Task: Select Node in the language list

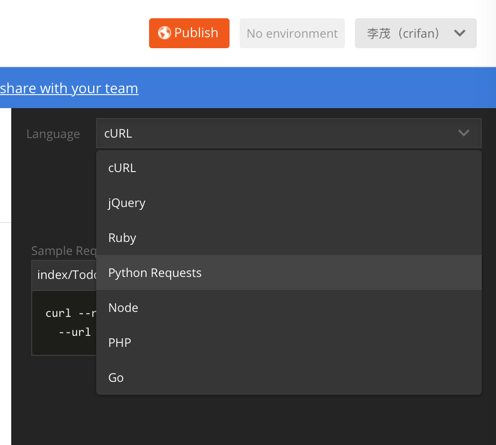Action: (x=289, y=308)
